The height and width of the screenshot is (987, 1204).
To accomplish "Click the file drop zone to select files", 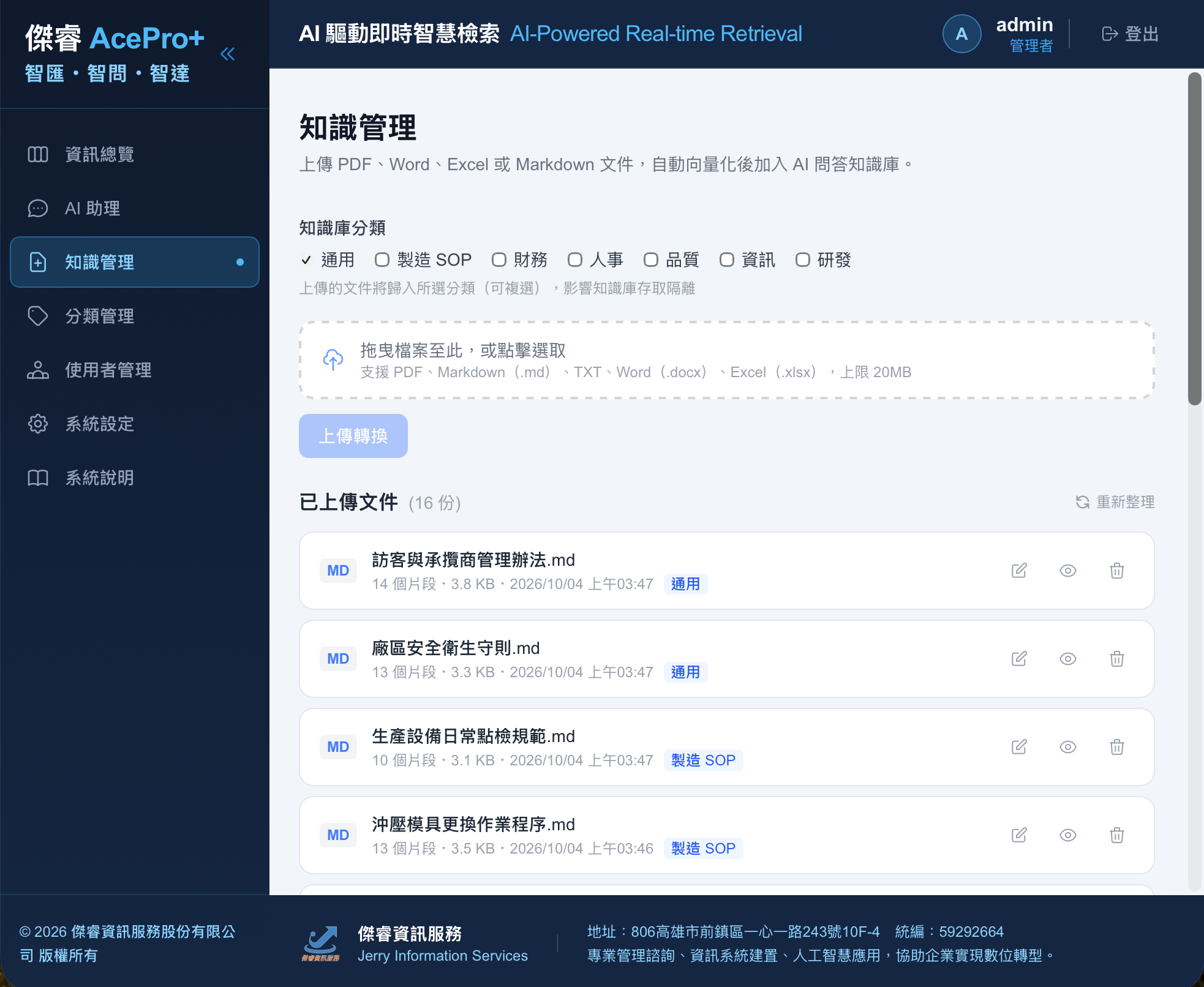I will [x=727, y=360].
